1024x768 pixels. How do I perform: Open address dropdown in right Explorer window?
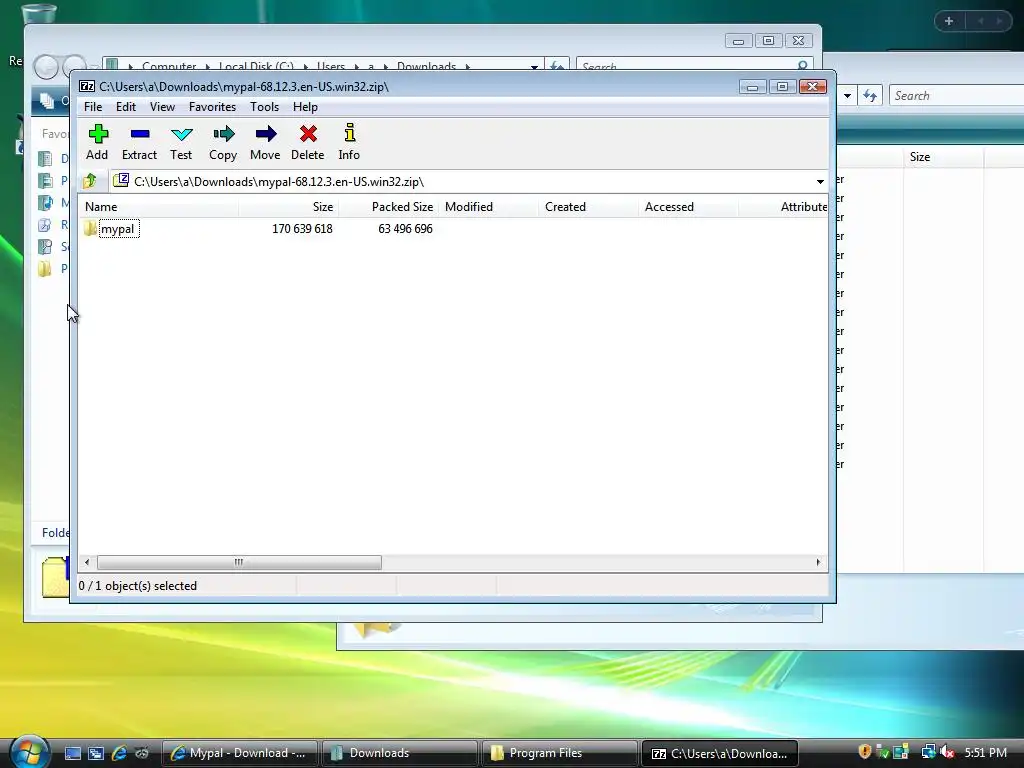click(x=847, y=96)
